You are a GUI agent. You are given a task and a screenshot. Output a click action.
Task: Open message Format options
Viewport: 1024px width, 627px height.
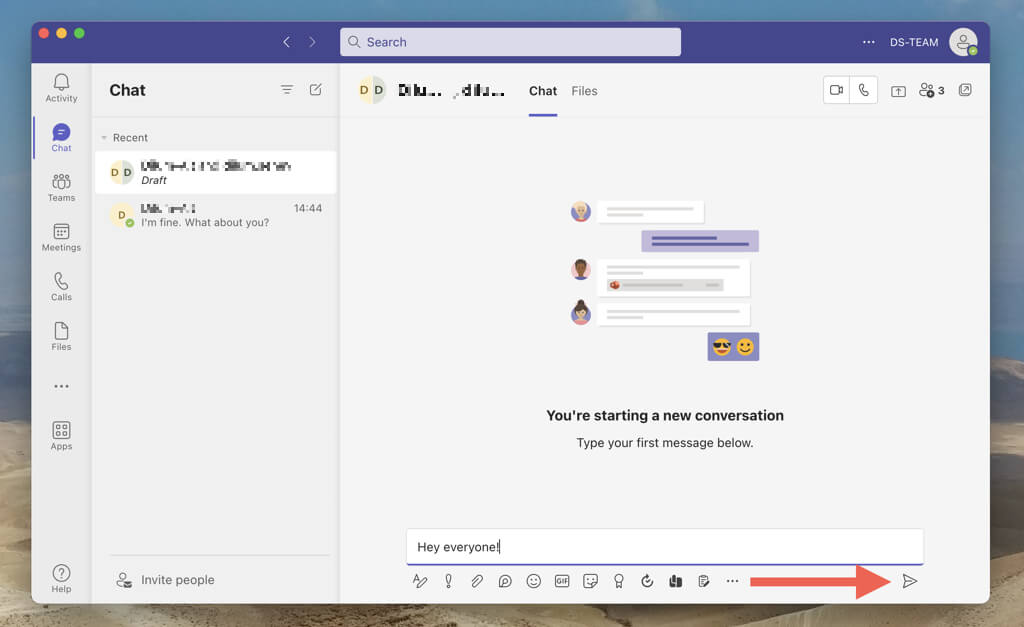[420, 581]
